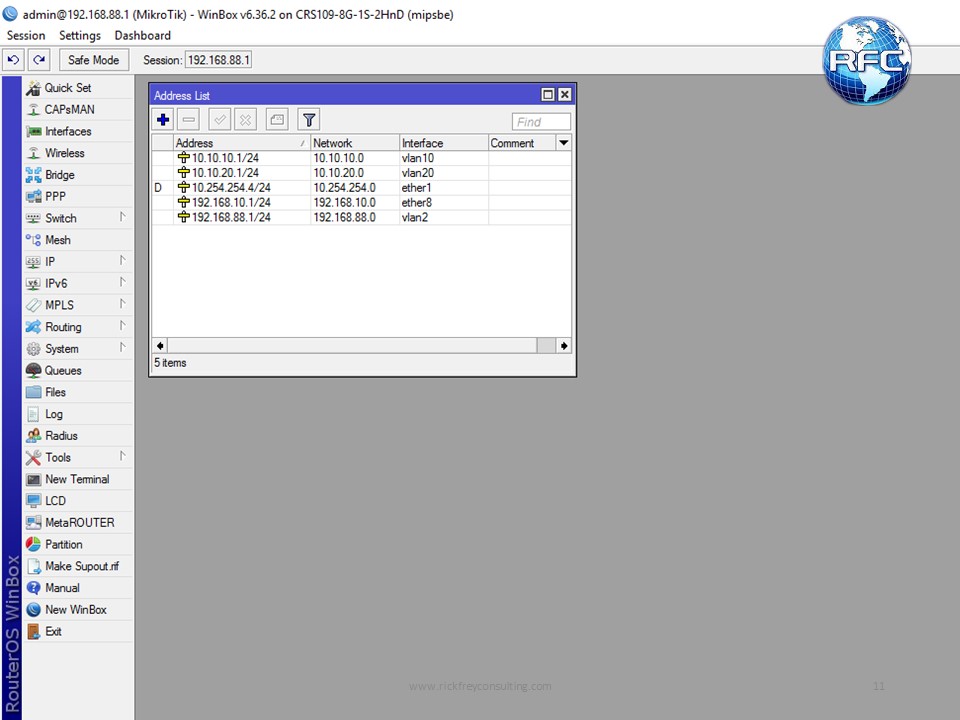Enable the entry with checkmark icon
Image resolution: width=960 pixels, height=720 pixels.
(220, 120)
